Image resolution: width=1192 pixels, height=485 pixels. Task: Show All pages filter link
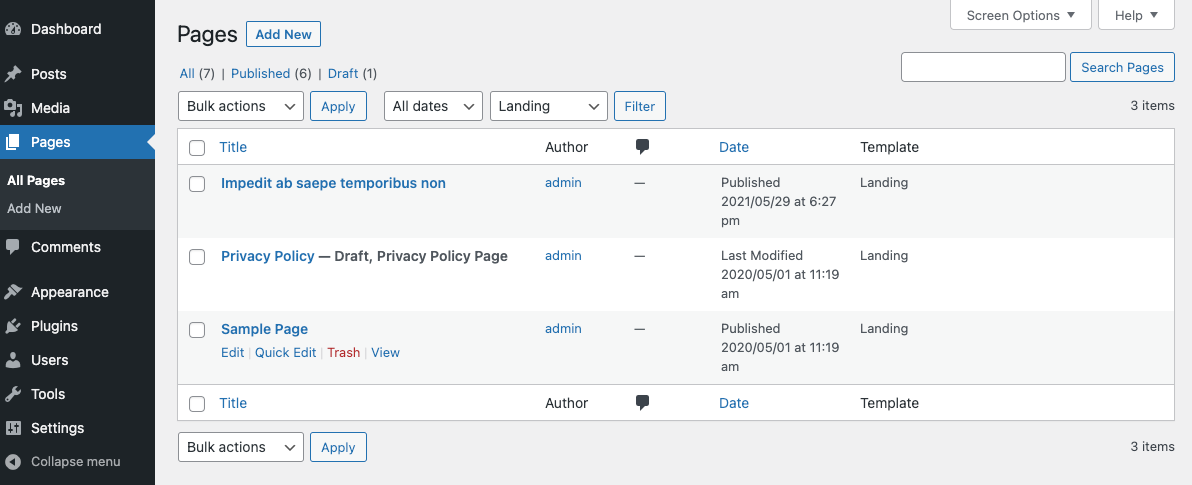point(187,74)
